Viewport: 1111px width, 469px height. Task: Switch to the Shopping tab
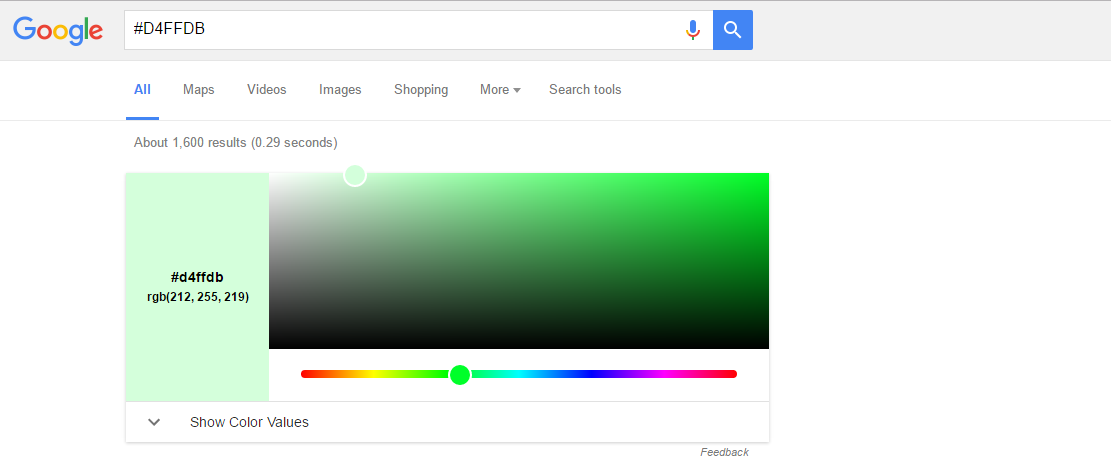click(421, 90)
